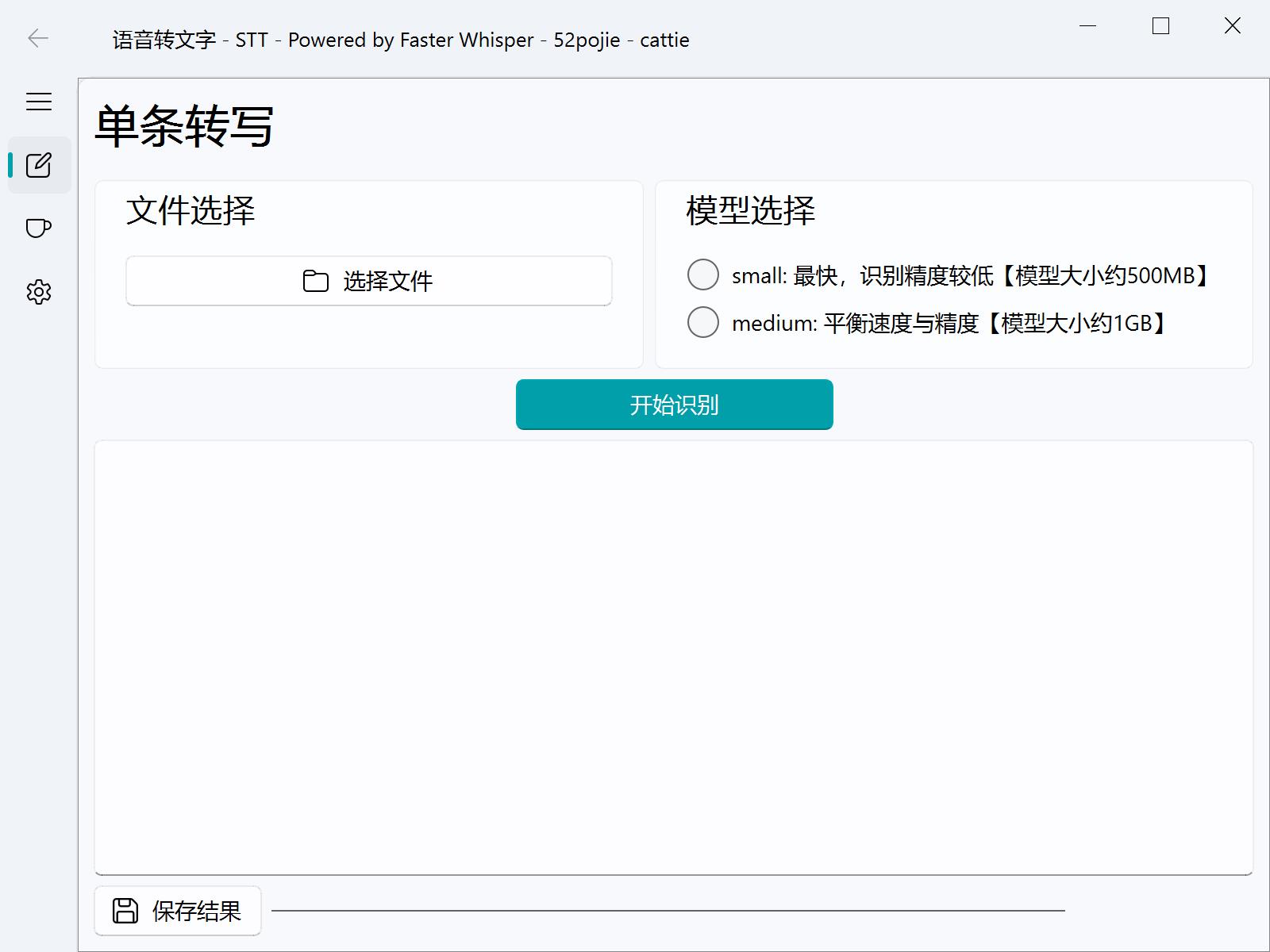Expand the hamburger navigation menu
1270x952 pixels.
click(x=38, y=102)
